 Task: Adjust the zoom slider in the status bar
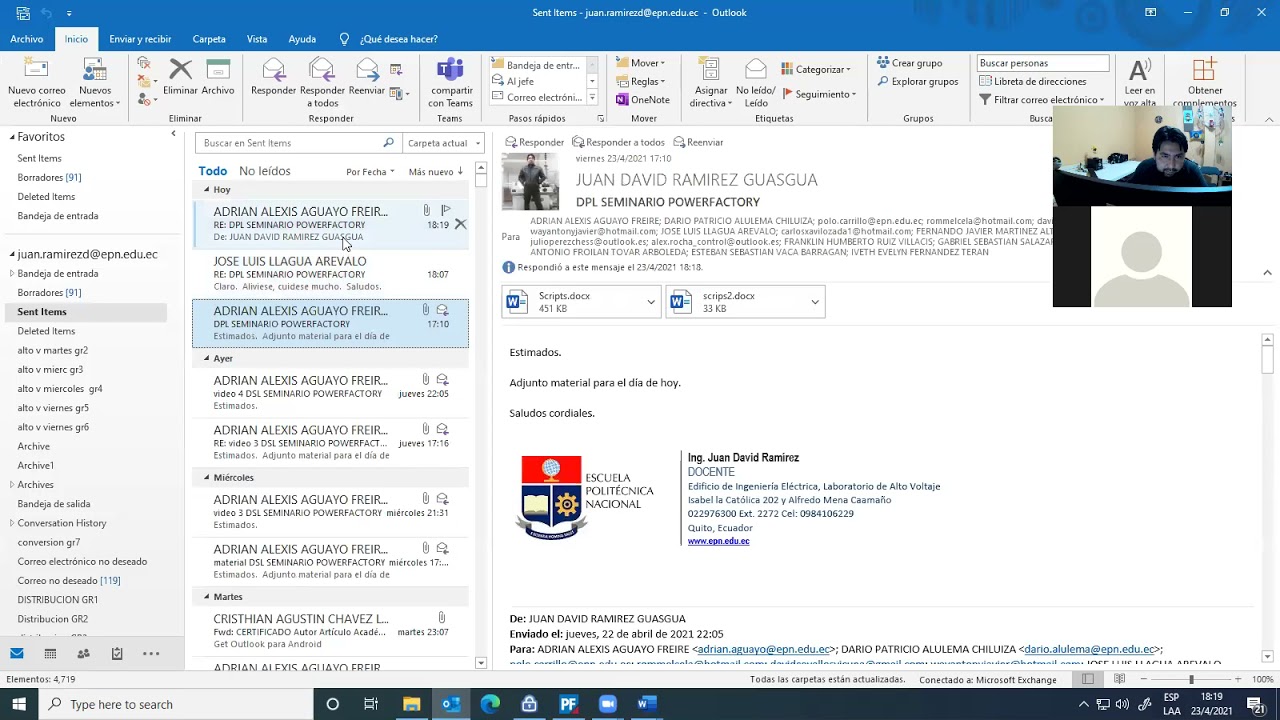pyautogui.click(x=1191, y=680)
